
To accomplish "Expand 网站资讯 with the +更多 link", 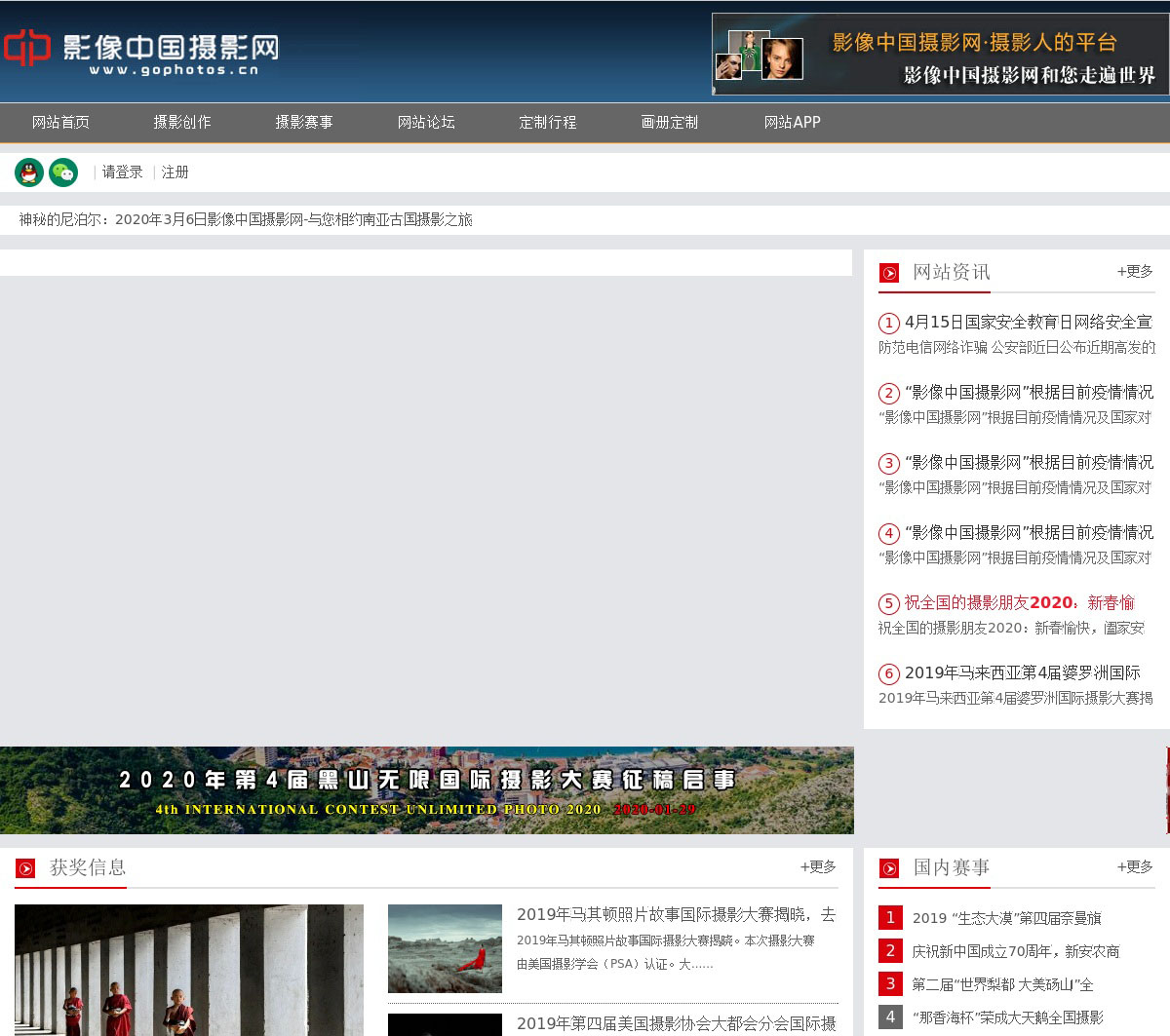I will pos(1134,272).
